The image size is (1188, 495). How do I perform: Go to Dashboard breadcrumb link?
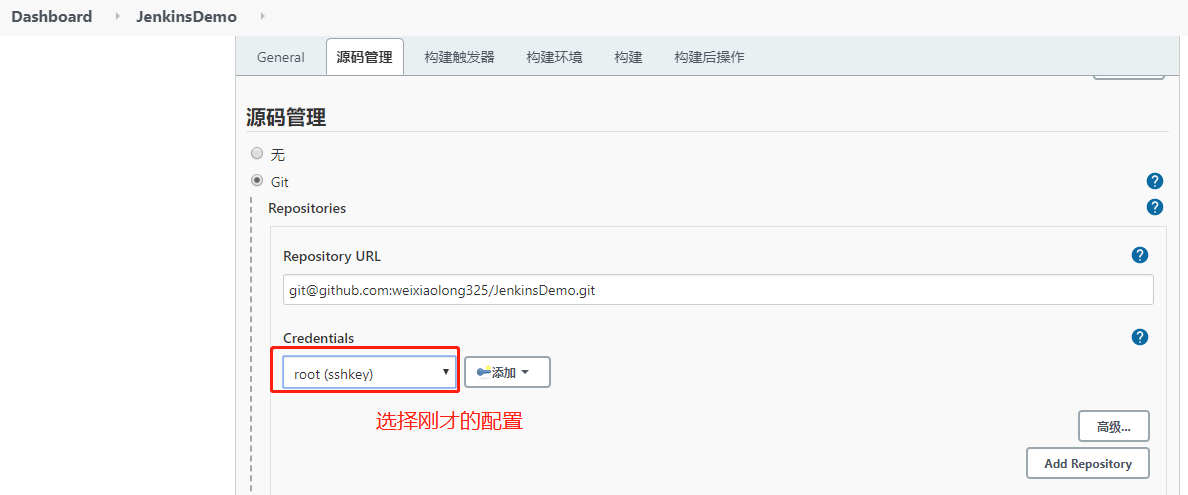pyautogui.click(x=52, y=16)
